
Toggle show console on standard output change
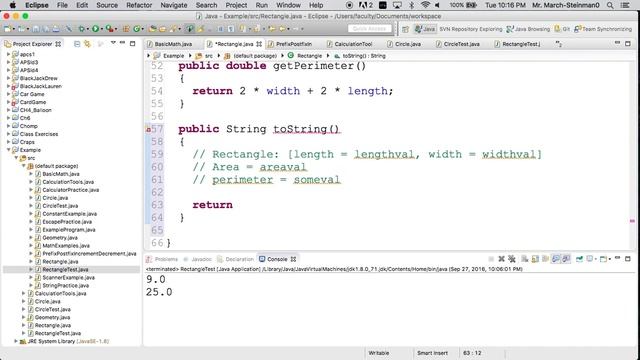(556, 259)
